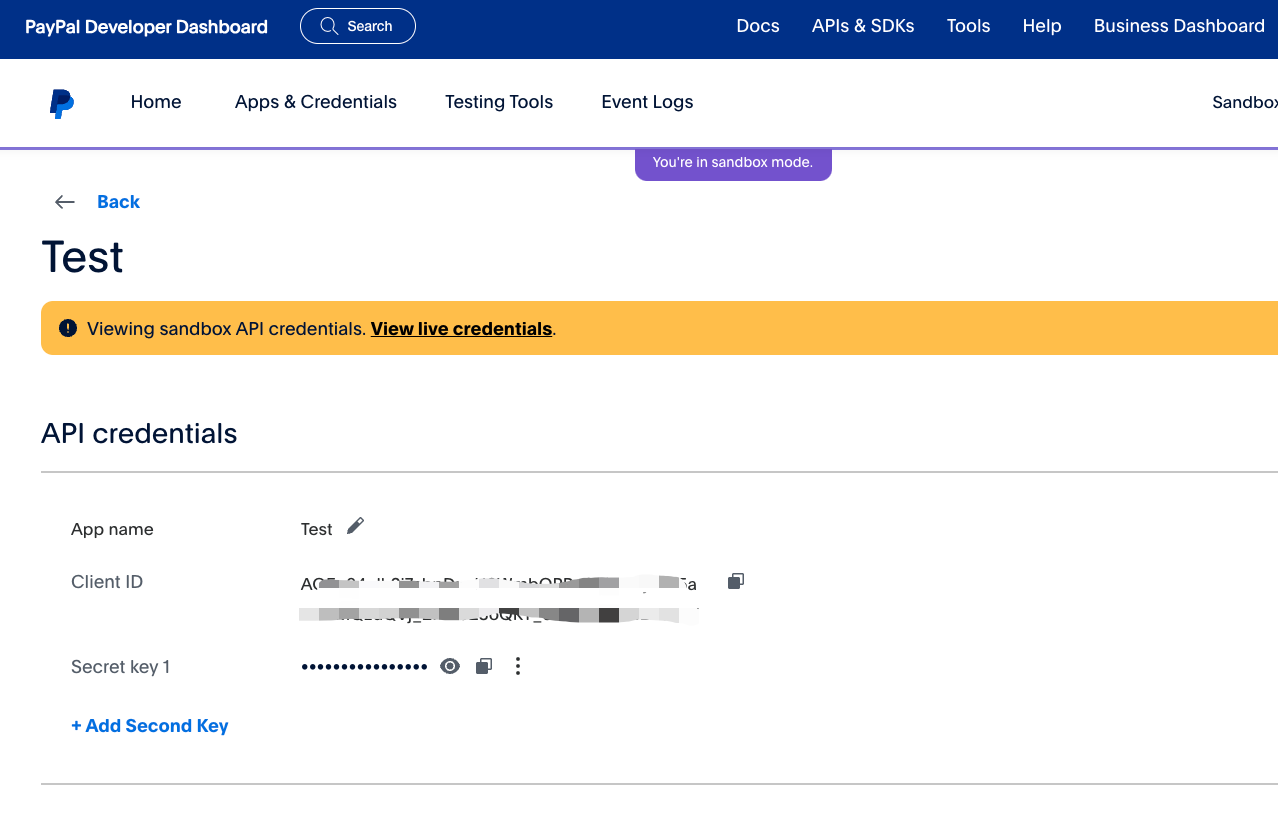Copy Secret key 1
This screenshot has width=1278, height=816.
pos(484,666)
